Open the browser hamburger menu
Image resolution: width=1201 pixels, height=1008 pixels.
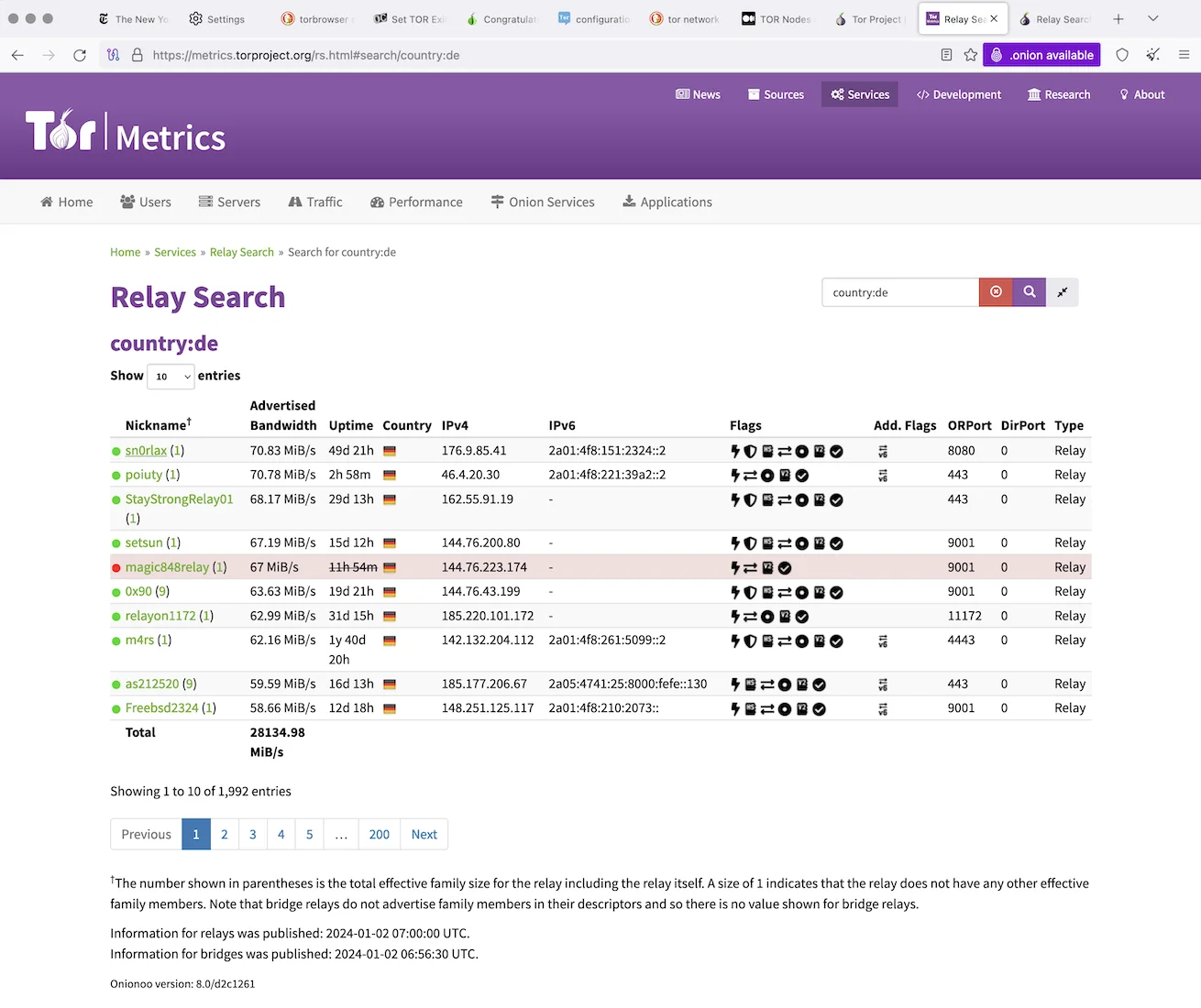[x=1184, y=55]
